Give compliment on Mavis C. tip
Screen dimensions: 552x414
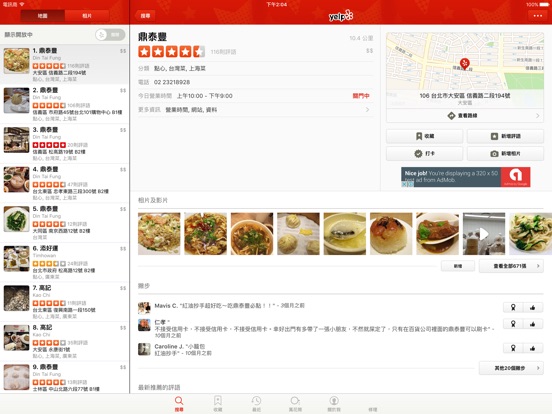click(513, 307)
